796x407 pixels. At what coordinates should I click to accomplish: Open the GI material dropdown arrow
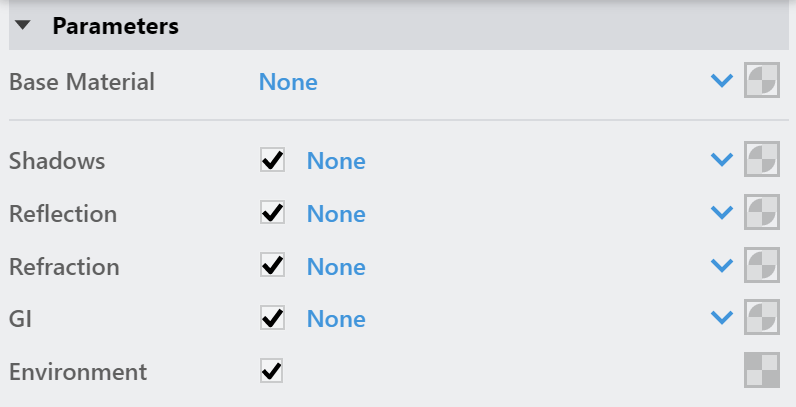tap(721, 317)
